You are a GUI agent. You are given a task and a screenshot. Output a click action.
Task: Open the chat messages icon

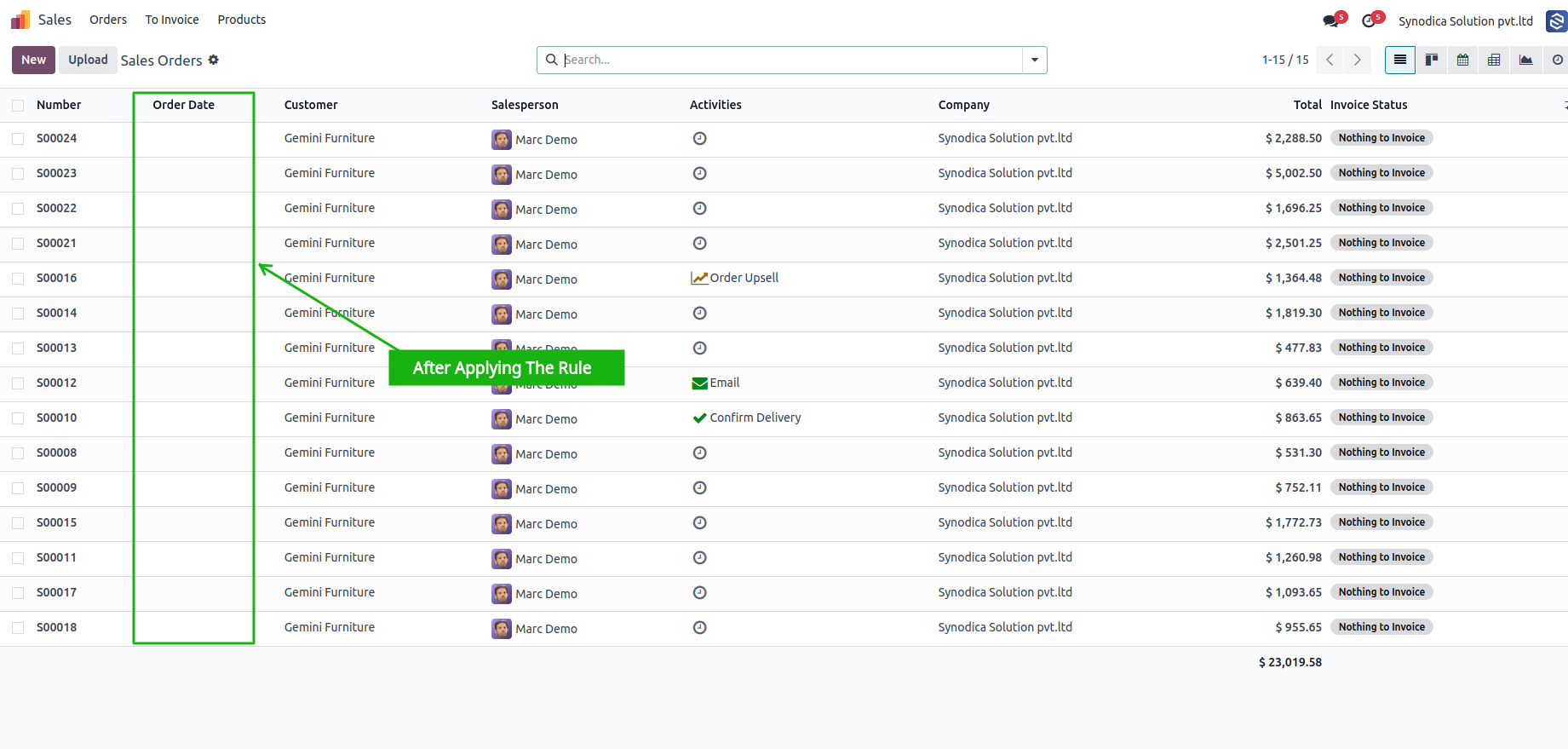1331,20
